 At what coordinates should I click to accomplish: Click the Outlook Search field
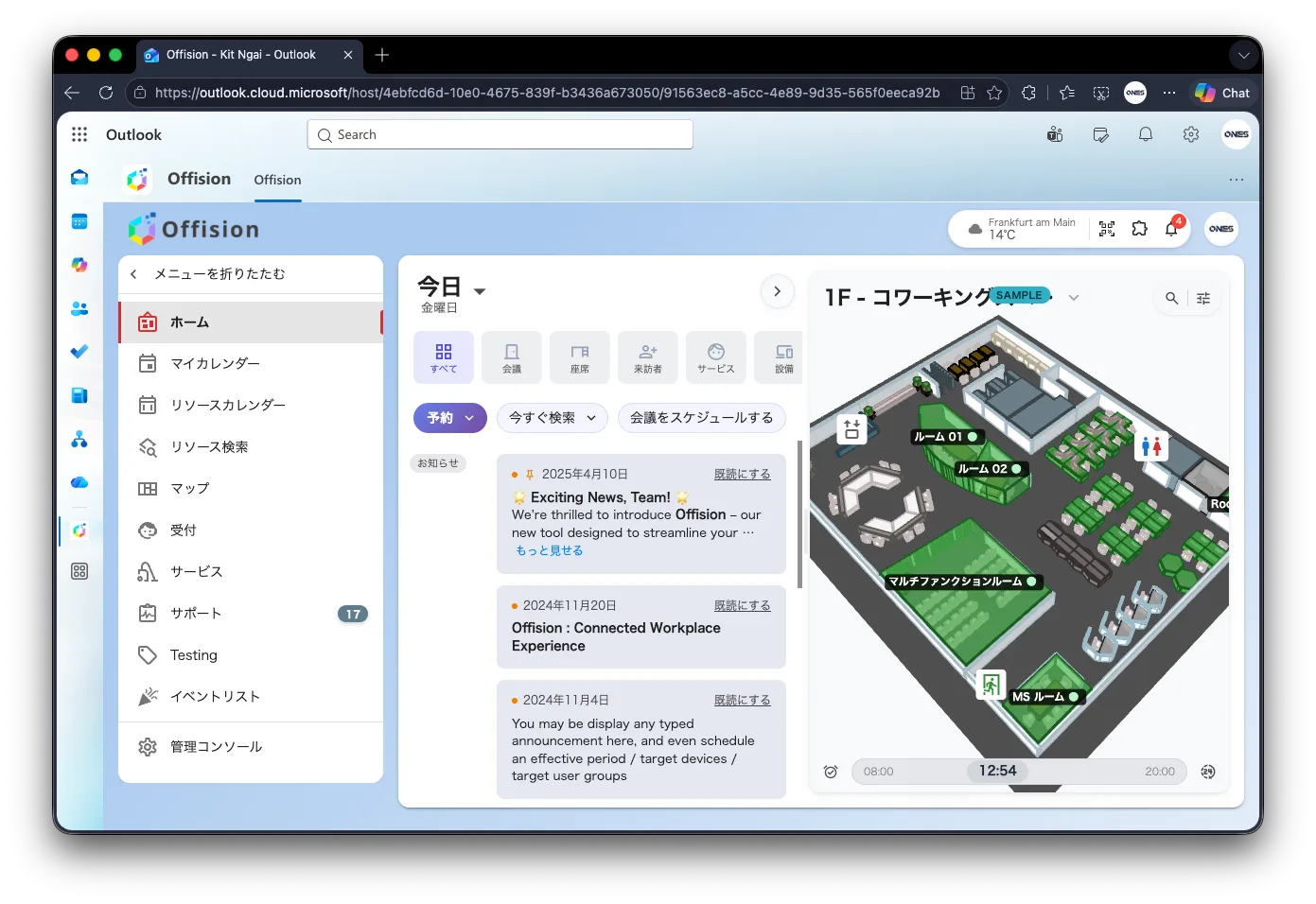tap(500, 134)
